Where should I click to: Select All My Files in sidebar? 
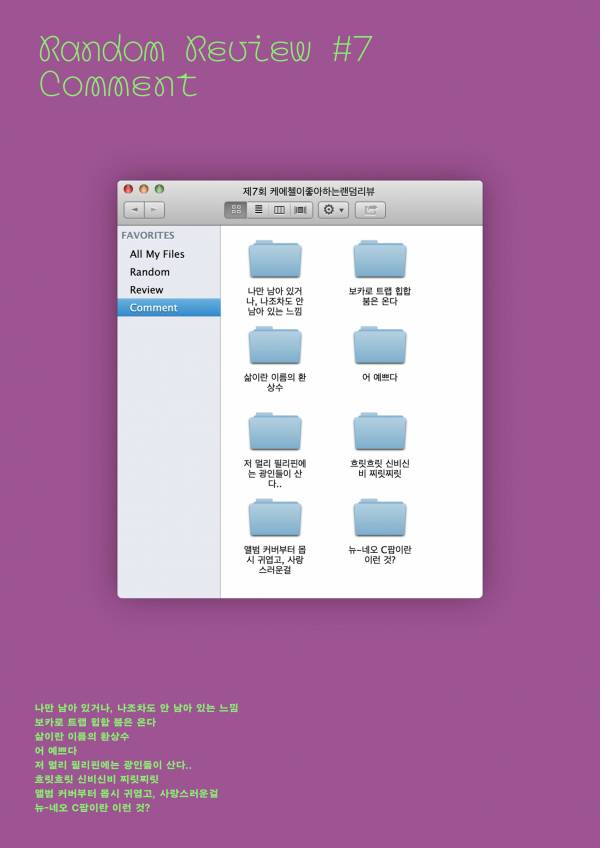(157, 254)
